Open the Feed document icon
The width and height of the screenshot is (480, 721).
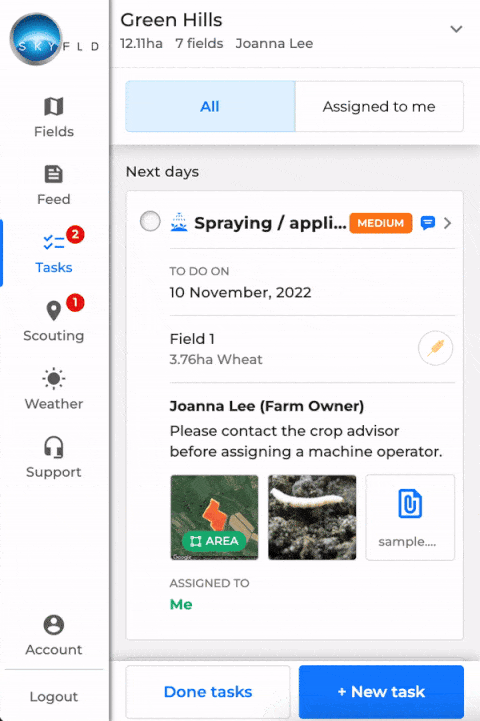pyautogui.click(x=54, y=174)
